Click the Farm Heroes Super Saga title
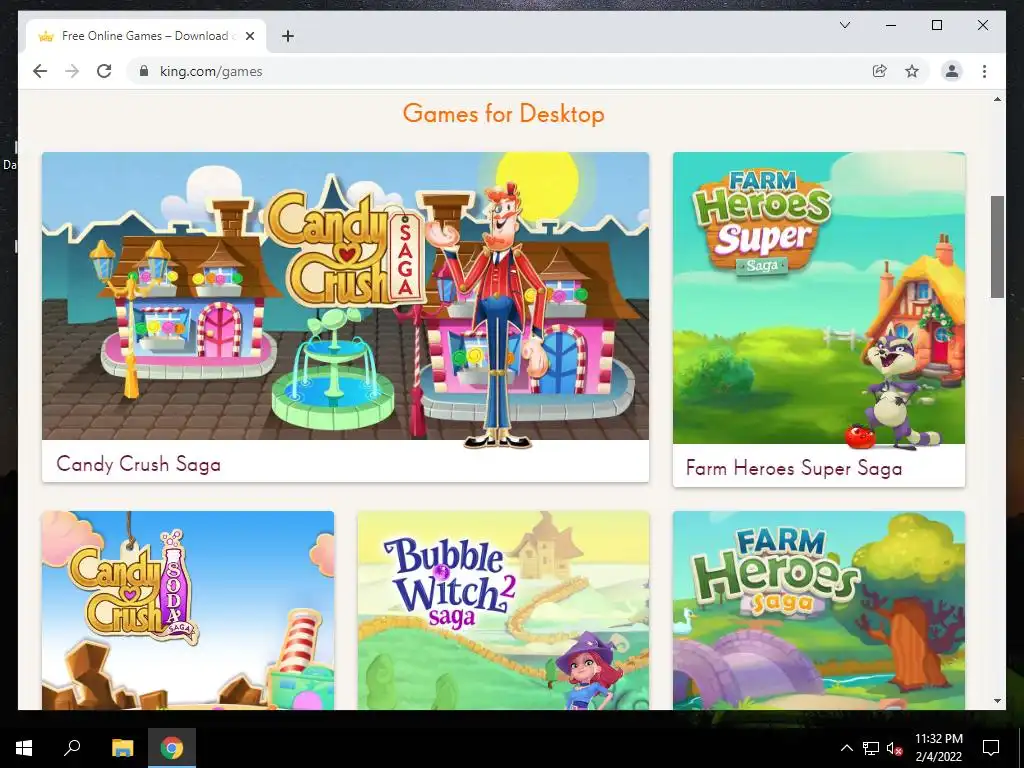The image size is (1024, 768). point(794,468)
